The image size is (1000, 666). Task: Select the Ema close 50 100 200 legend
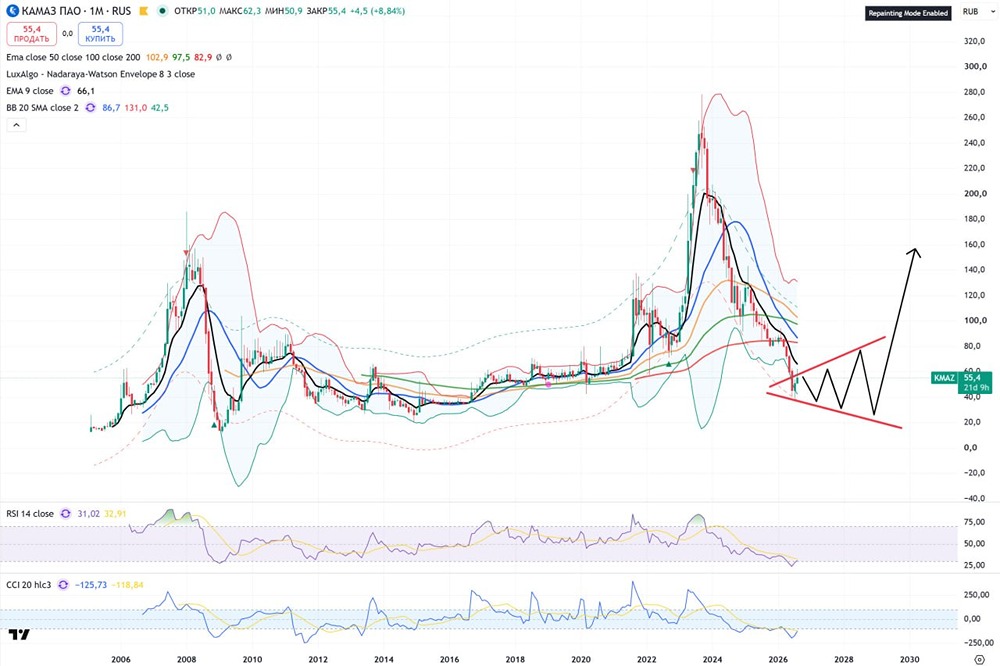[73, 57]
